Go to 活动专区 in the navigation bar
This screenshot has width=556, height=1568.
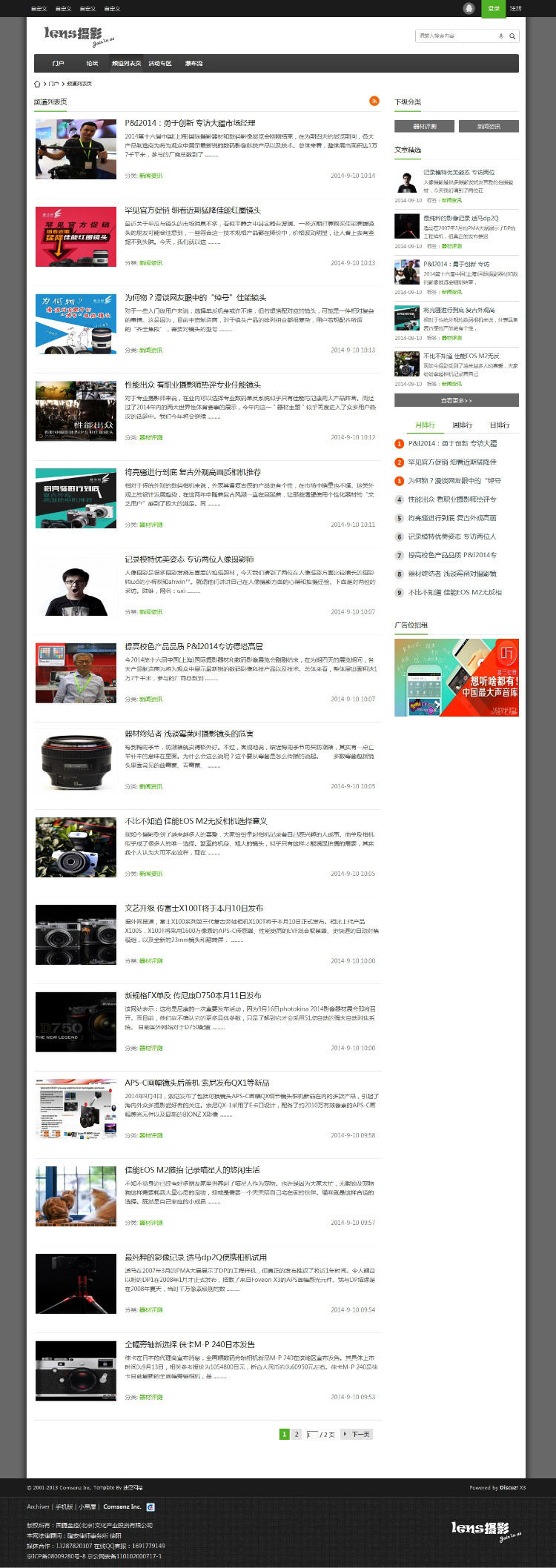[160, 64]
